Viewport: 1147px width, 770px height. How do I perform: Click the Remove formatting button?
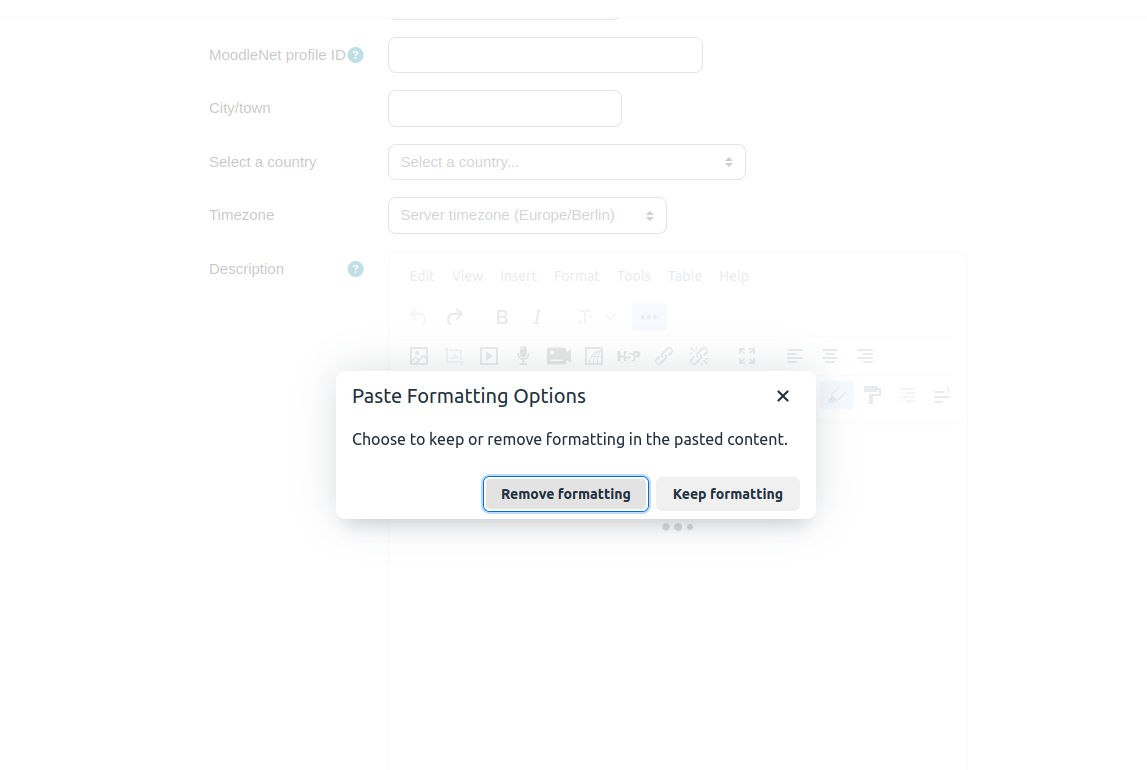565,494
